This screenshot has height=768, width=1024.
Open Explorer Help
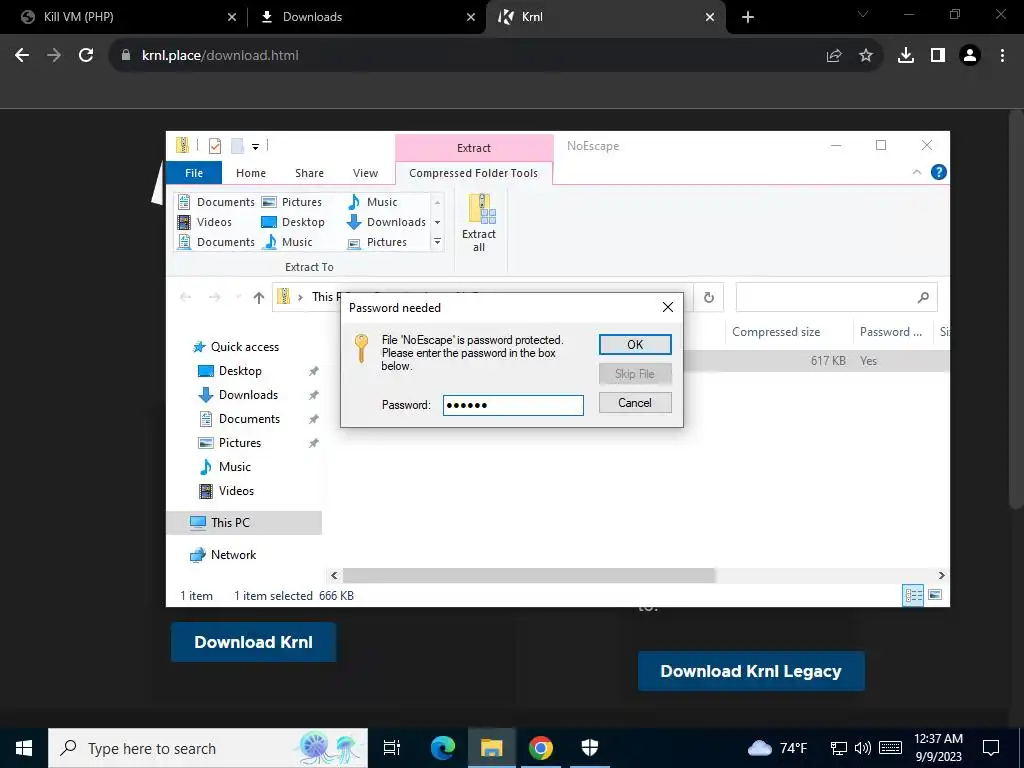pos(938,172)
